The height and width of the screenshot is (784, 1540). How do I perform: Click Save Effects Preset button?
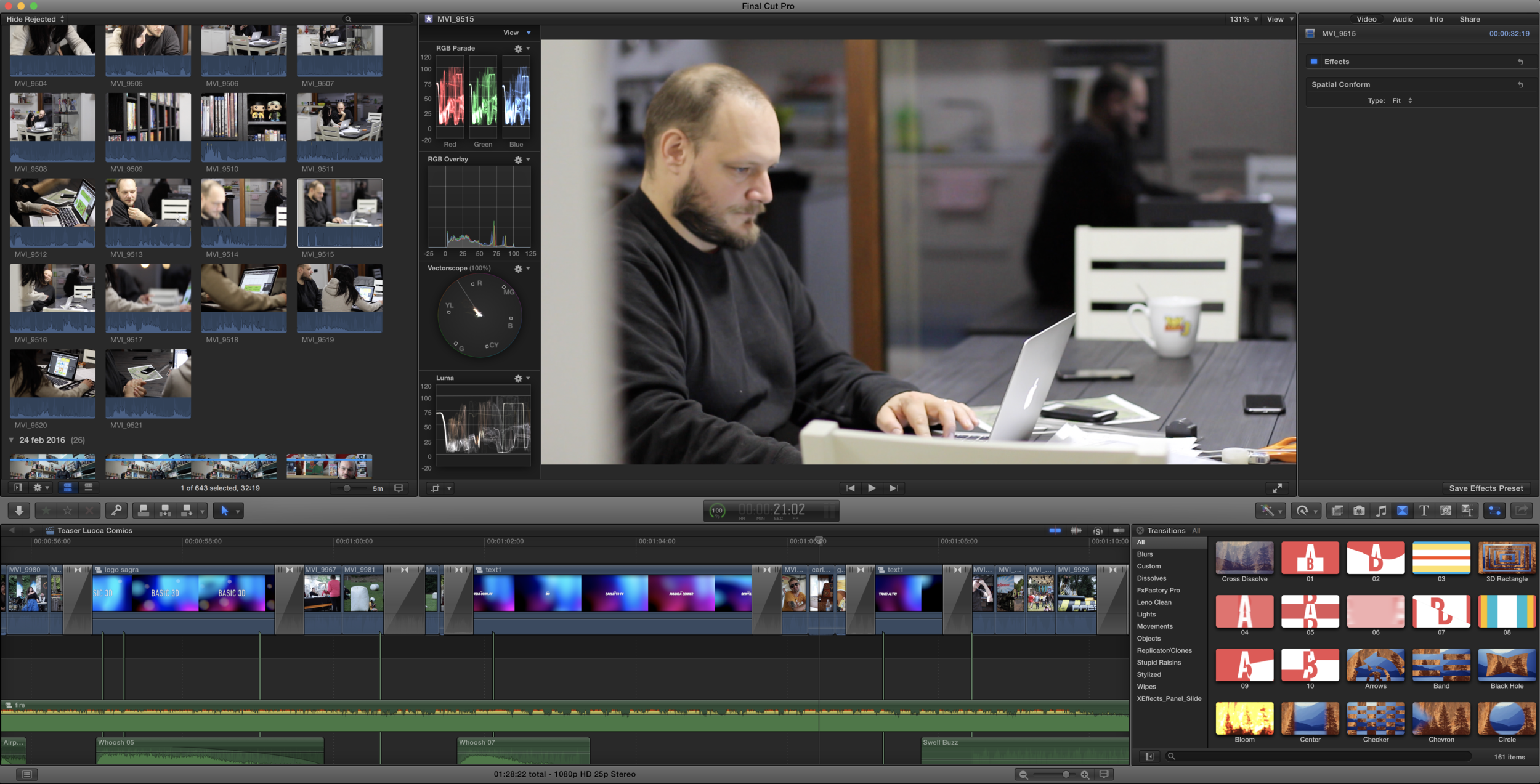point(1485,488)
